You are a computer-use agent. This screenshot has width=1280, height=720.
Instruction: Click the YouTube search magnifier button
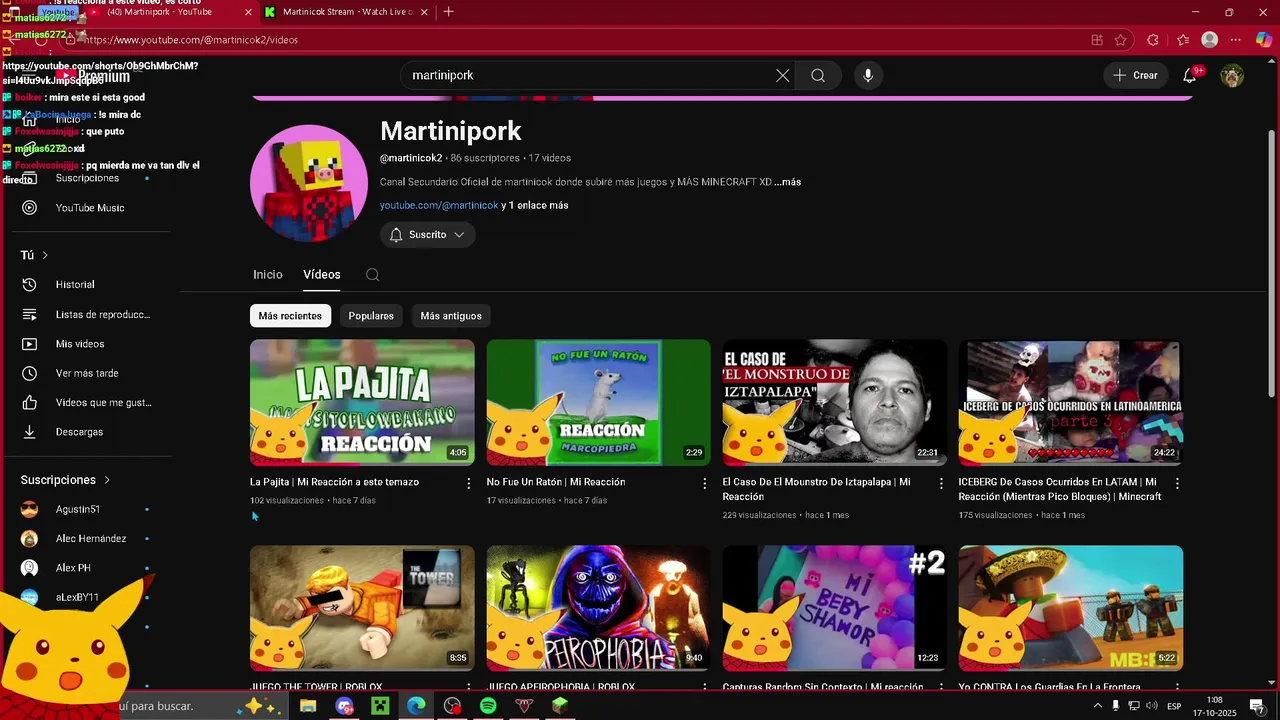click(x=818, y=75)
